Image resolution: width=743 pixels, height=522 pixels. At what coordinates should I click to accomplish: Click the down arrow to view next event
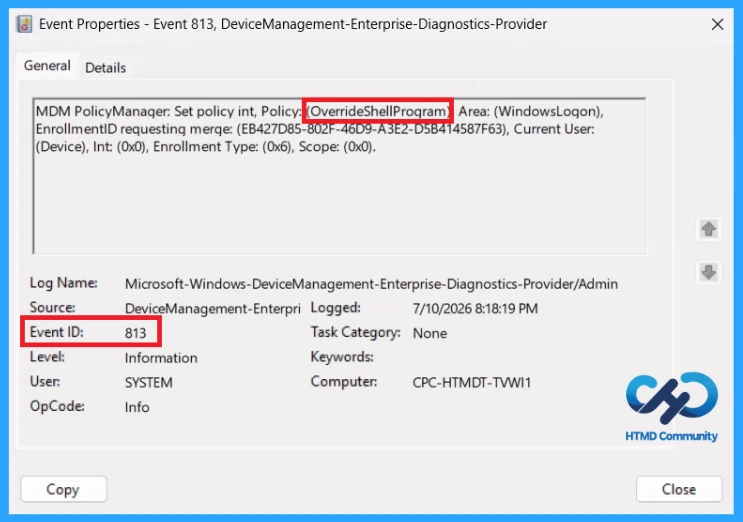click(708, 272)
